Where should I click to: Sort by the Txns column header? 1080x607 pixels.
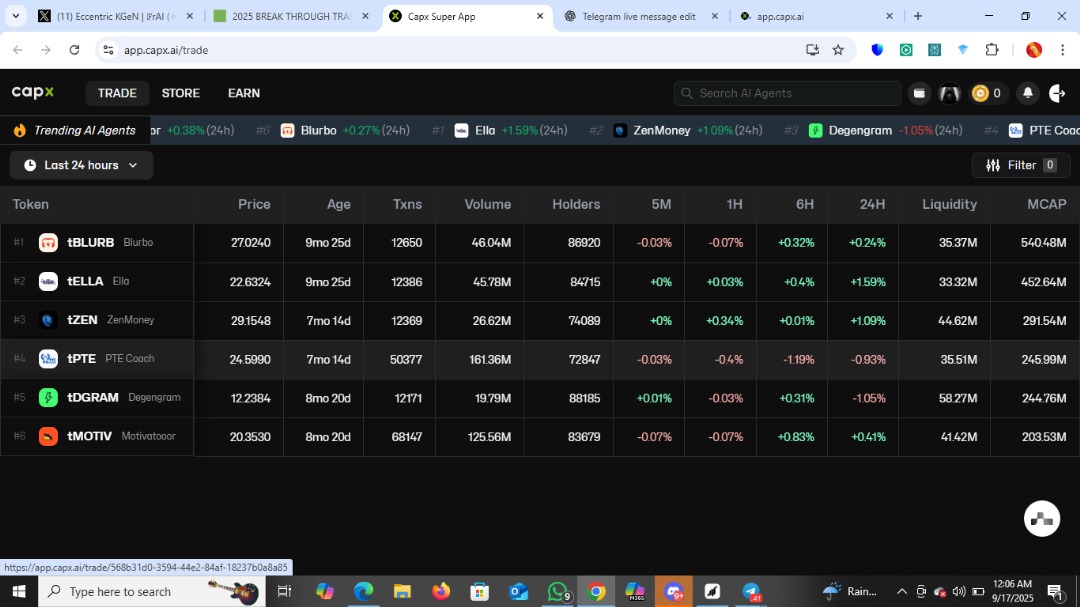(x=407, y=204)
